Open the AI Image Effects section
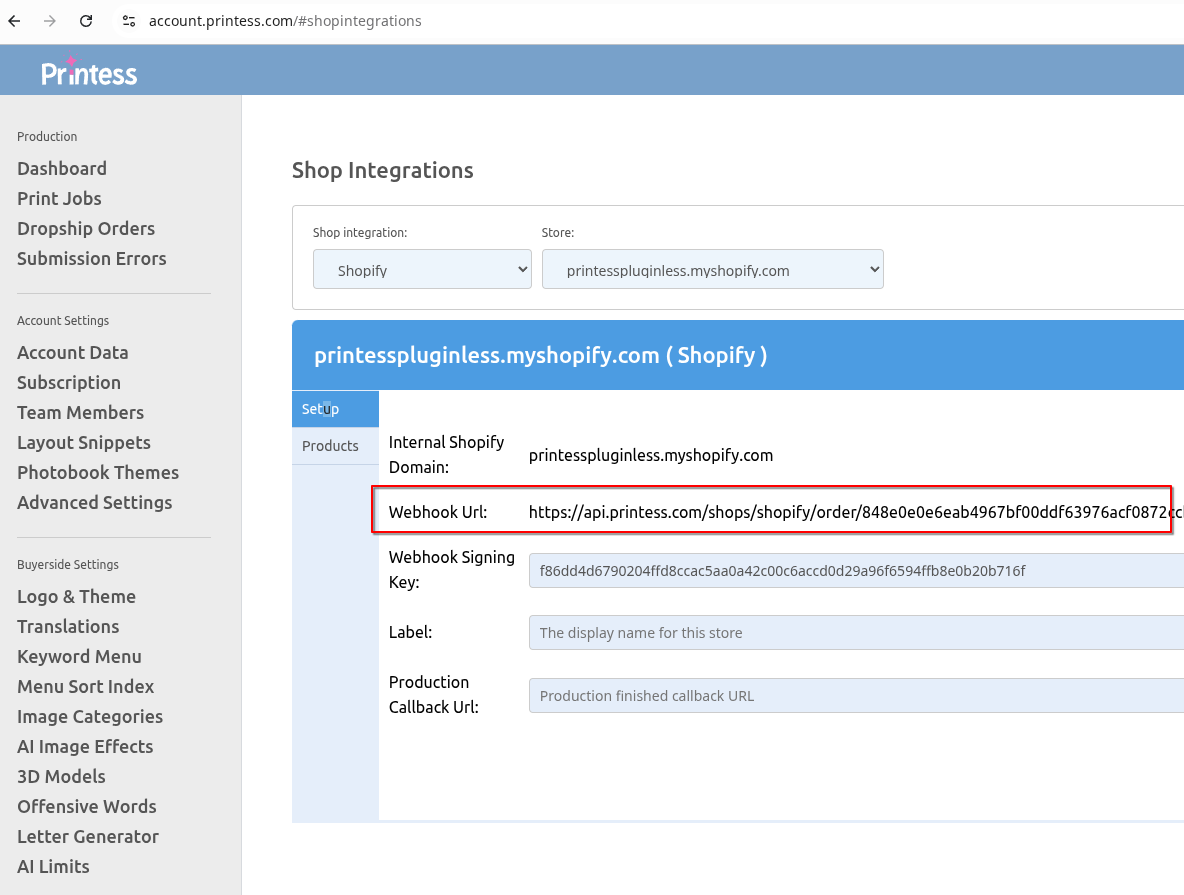Screen dimensions: 1184x895 (85, 746)
